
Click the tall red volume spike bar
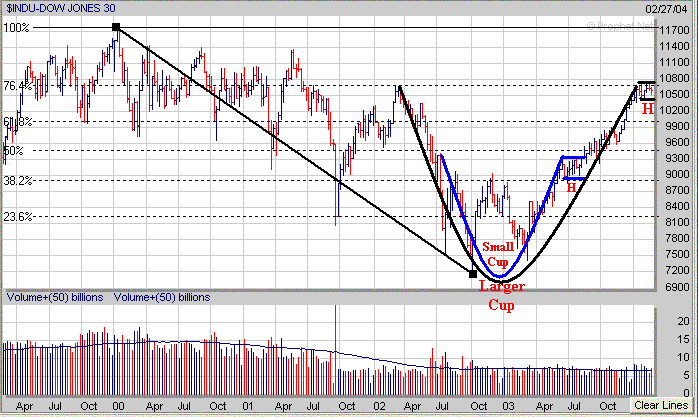(335, 350)
